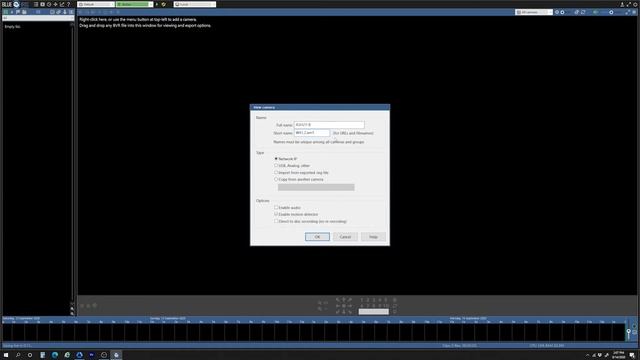The width and height of the screenshot is (640, 360).
Task: Open the third top toolbar dropdown
Action: click(195, 4)
